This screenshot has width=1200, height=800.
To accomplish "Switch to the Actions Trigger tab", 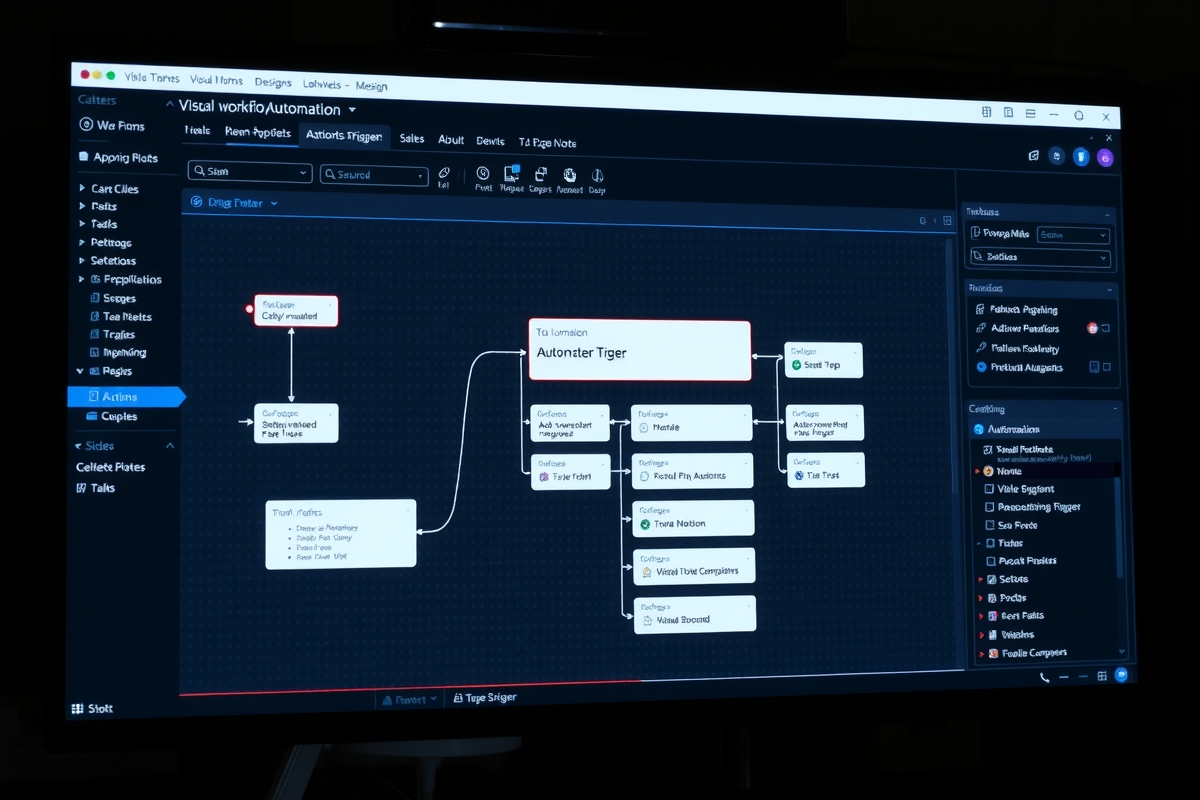I will [x=344, y=136].
